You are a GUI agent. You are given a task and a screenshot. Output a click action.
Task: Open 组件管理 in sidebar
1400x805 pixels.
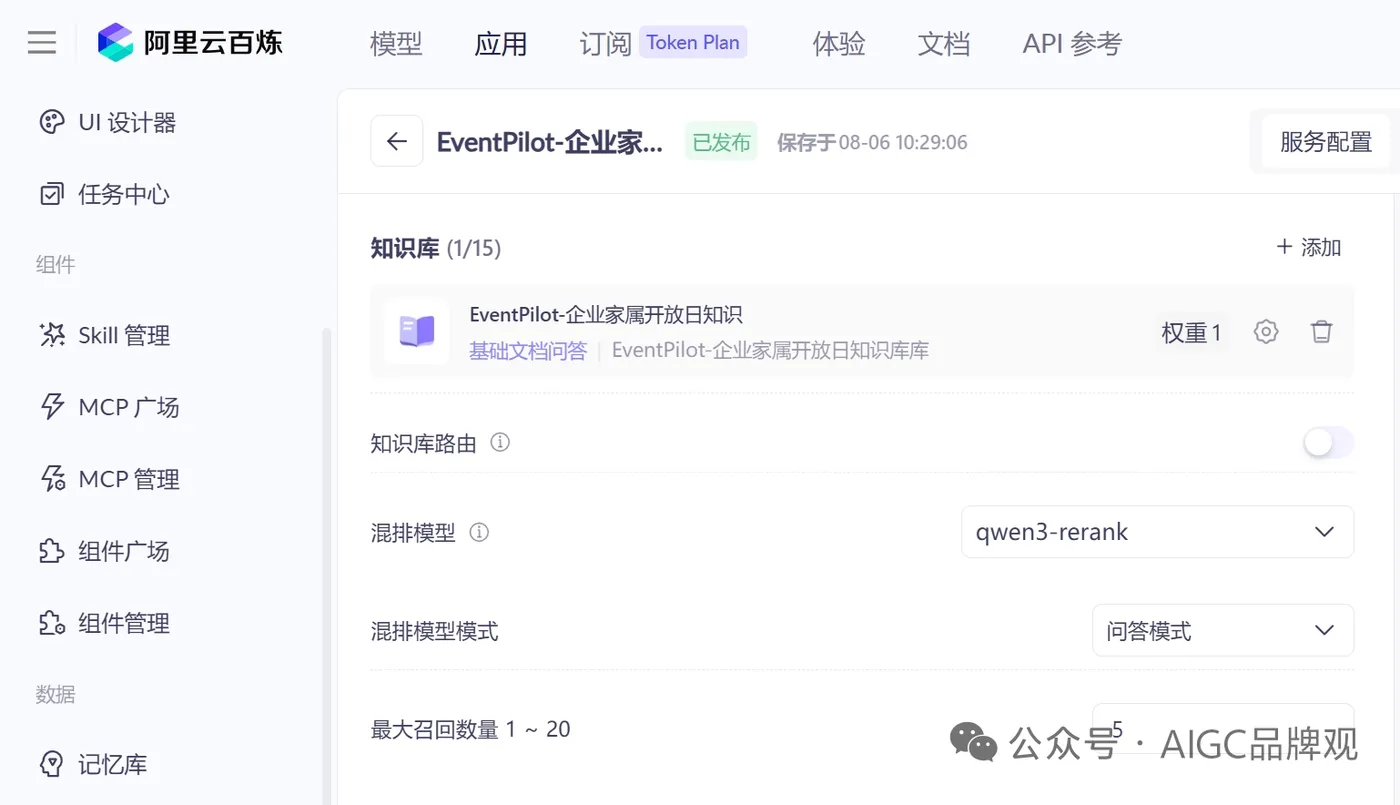(x=104, y=623)
